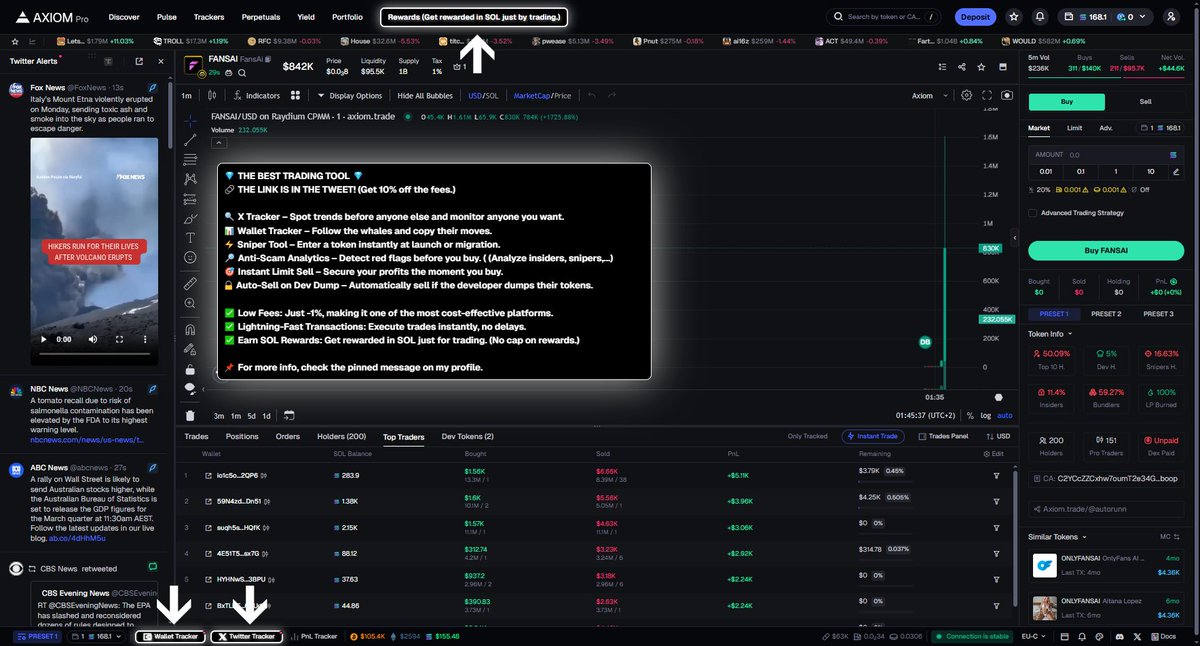Switch to the Sell side toggle
Viewport: 1200px width, 646px height.
(x=1146, y=102)
